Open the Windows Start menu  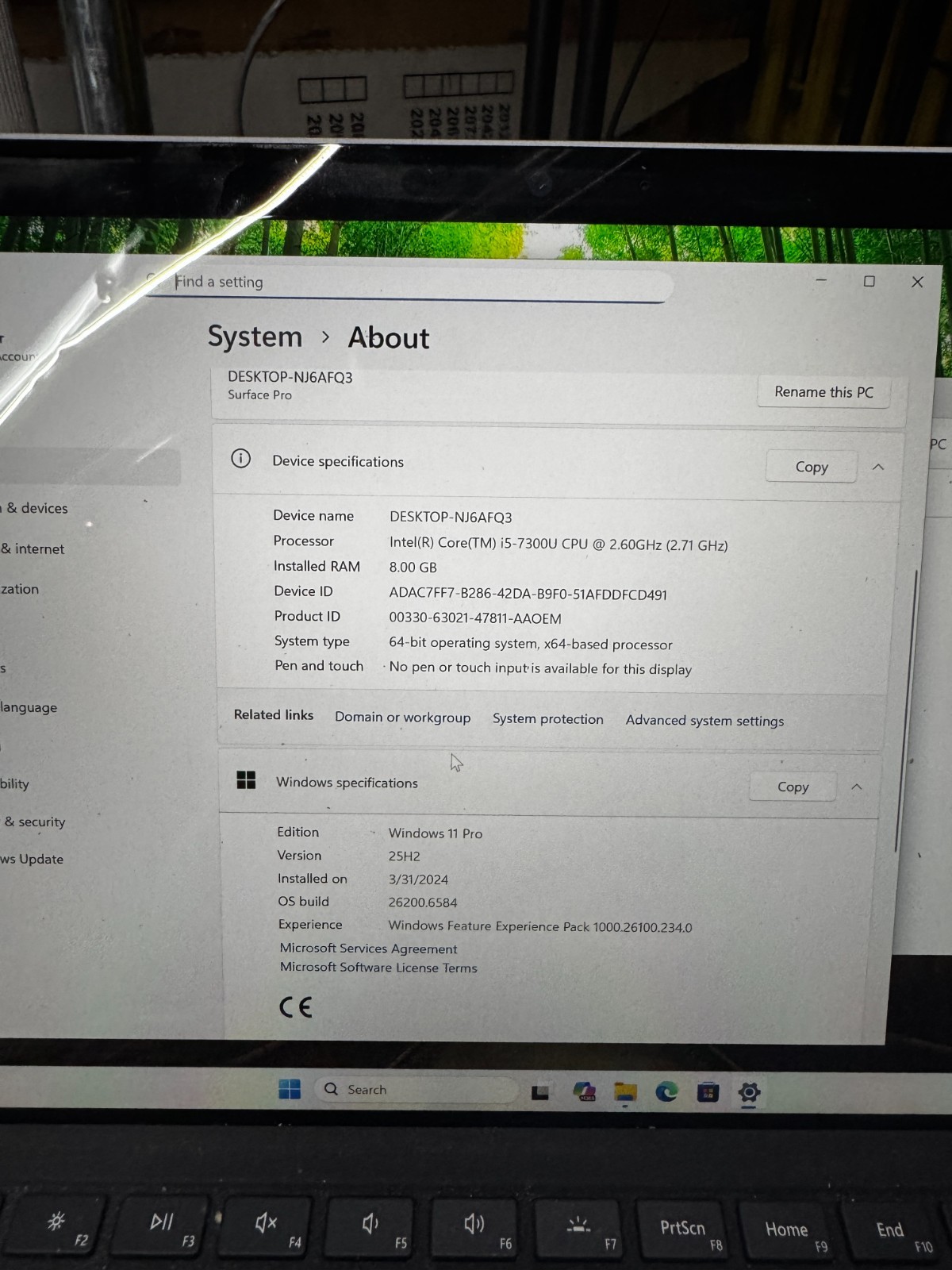(x=290, y=1089)
